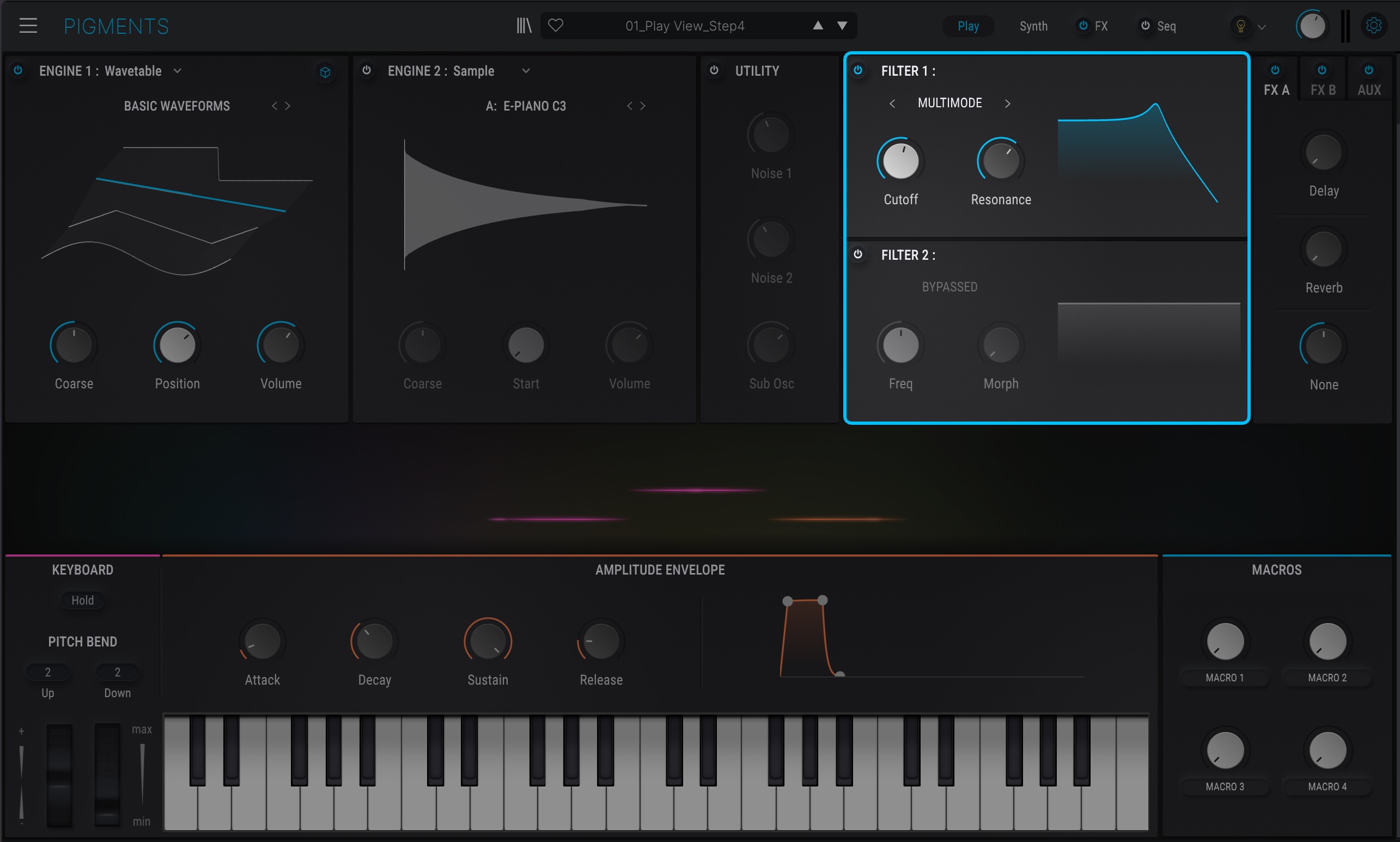Click the FX Delay knob
This screenshot has height=842, width=1400.
(1323, 152)
